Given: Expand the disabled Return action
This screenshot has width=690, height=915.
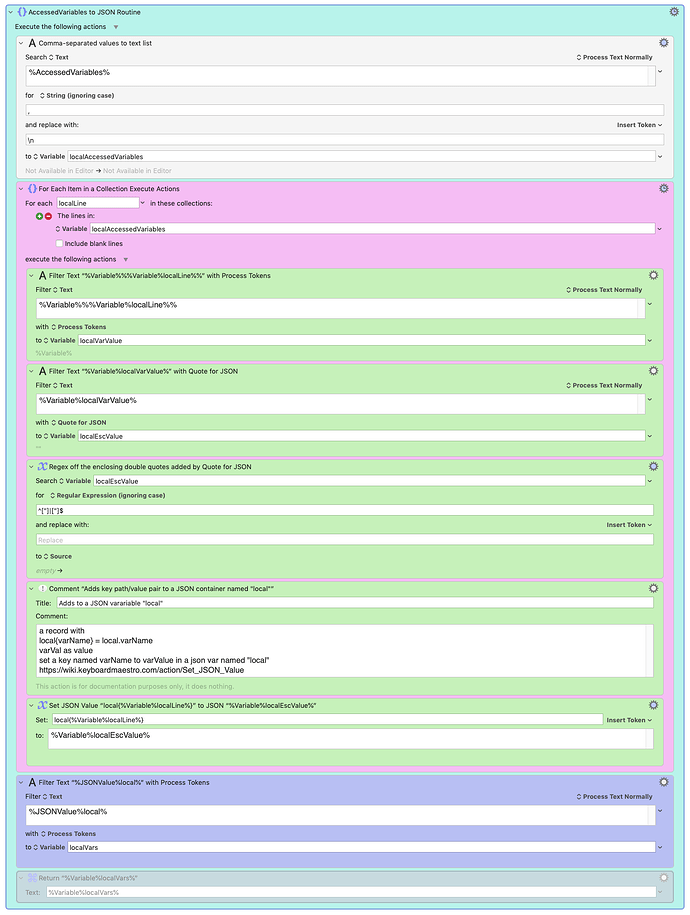Looking at the screenshot, I should 21,878.
